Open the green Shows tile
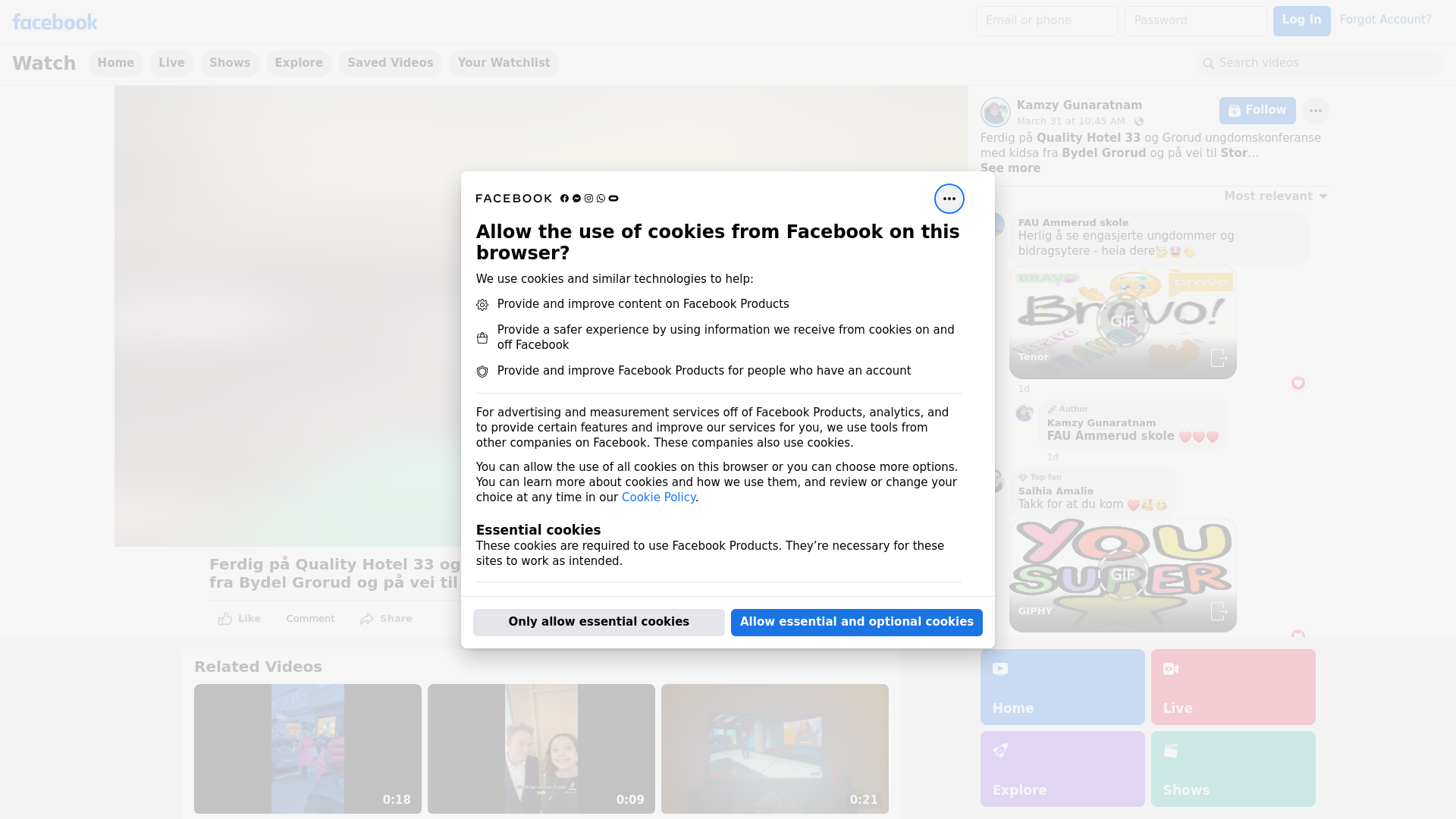1456x819 pixels. pyautogui.click(x=1232, y=769)
